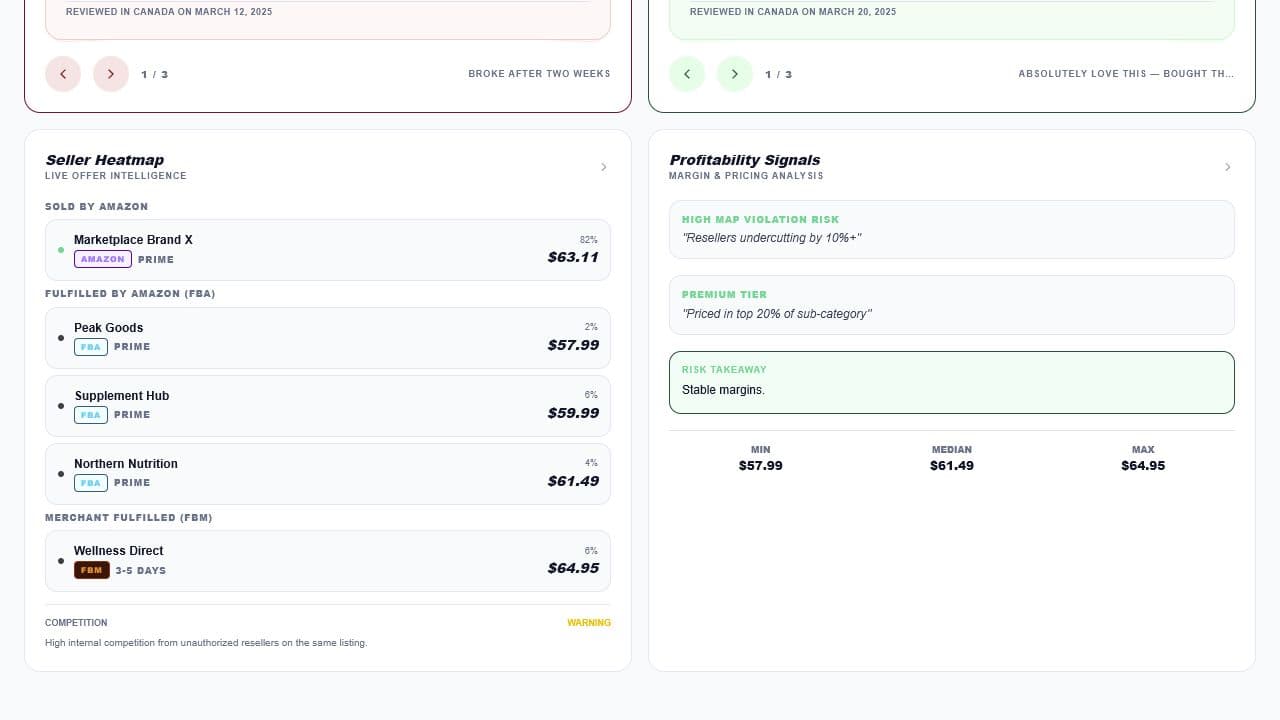Click the purple AMAZON badge
This screenshot has height=720, width=1280.
(x=103, y=259)
